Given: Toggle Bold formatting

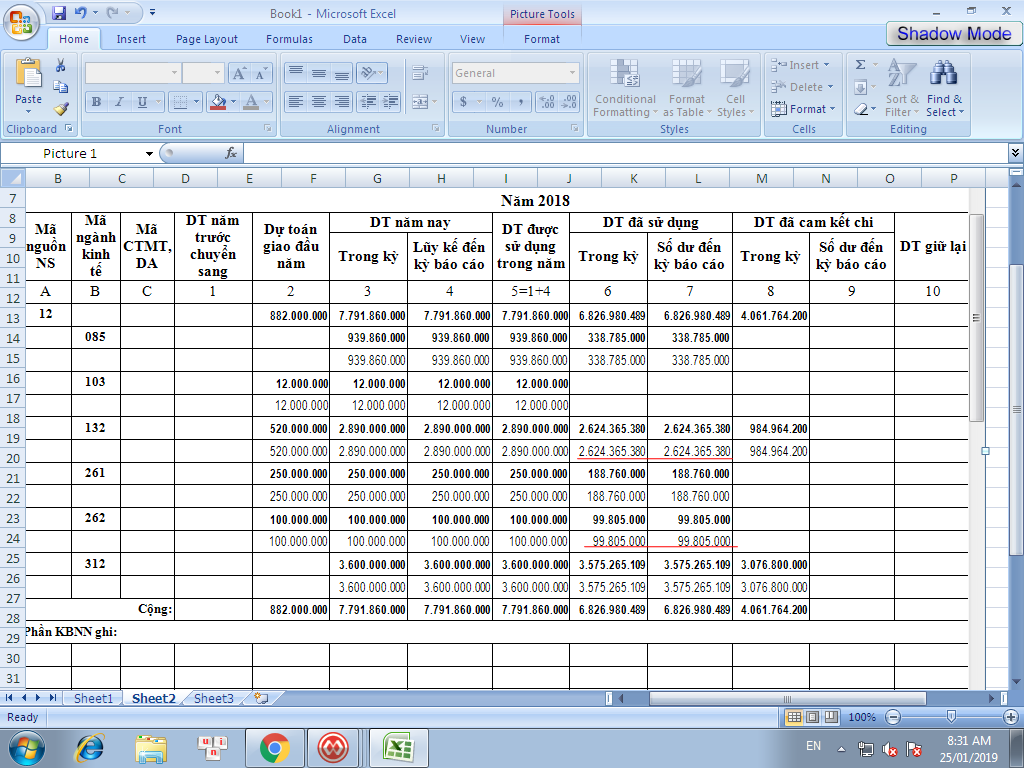Looking at the screenshot, I should click(x=96, y=102).
